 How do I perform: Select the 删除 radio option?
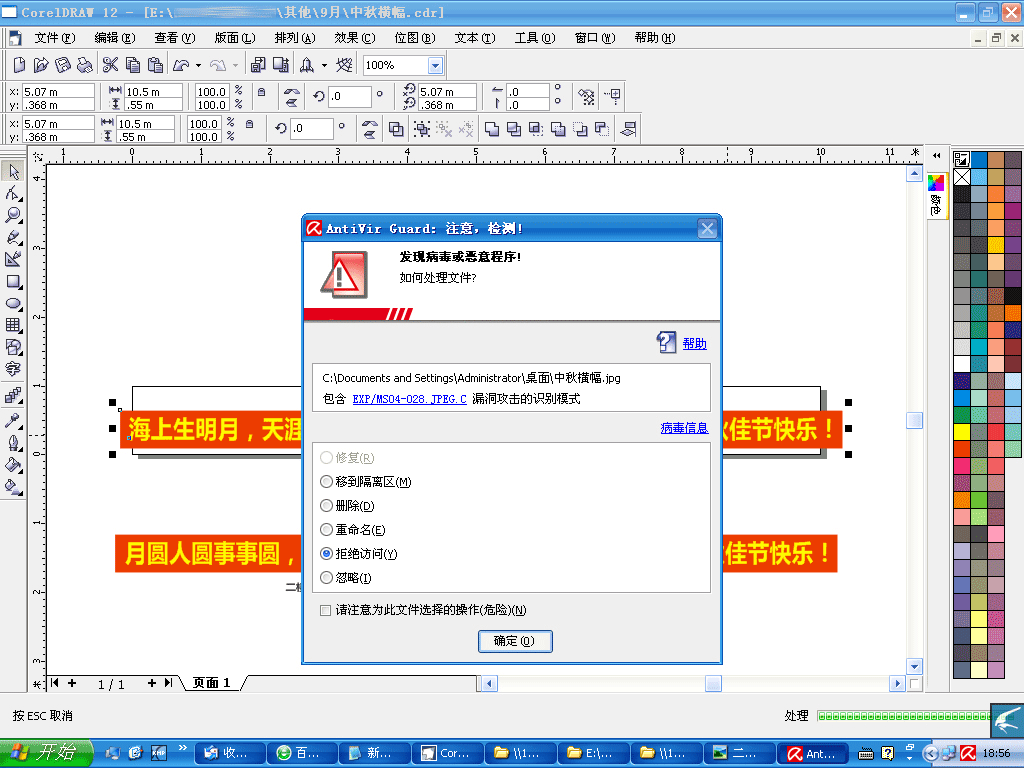click(327, 505)
